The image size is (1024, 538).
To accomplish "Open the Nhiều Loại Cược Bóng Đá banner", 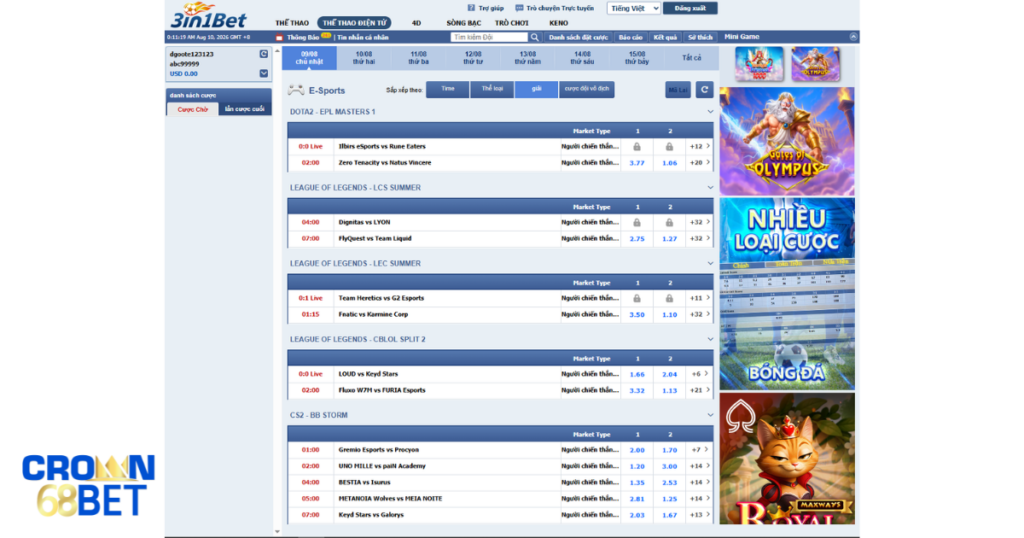I will point(787,294).
